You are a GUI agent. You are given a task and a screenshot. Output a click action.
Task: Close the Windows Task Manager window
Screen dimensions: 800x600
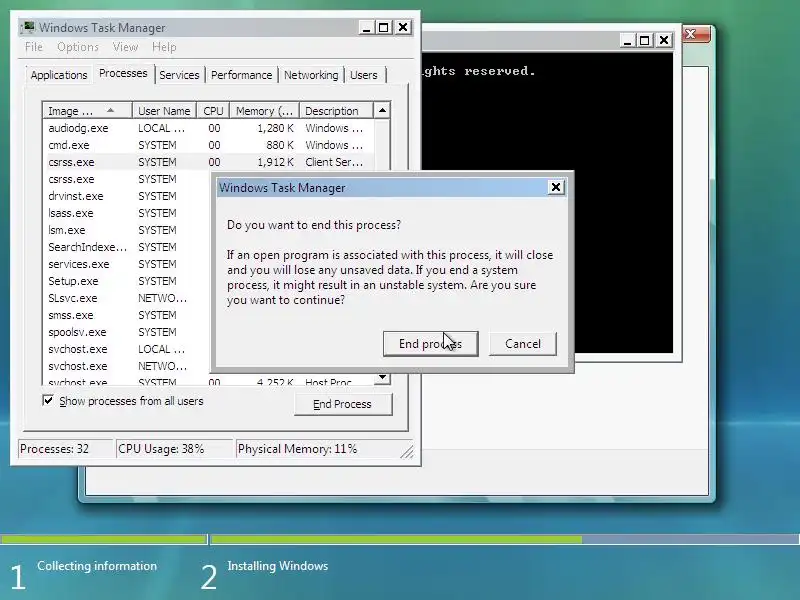pyautogui.click(x=403, y=27)
